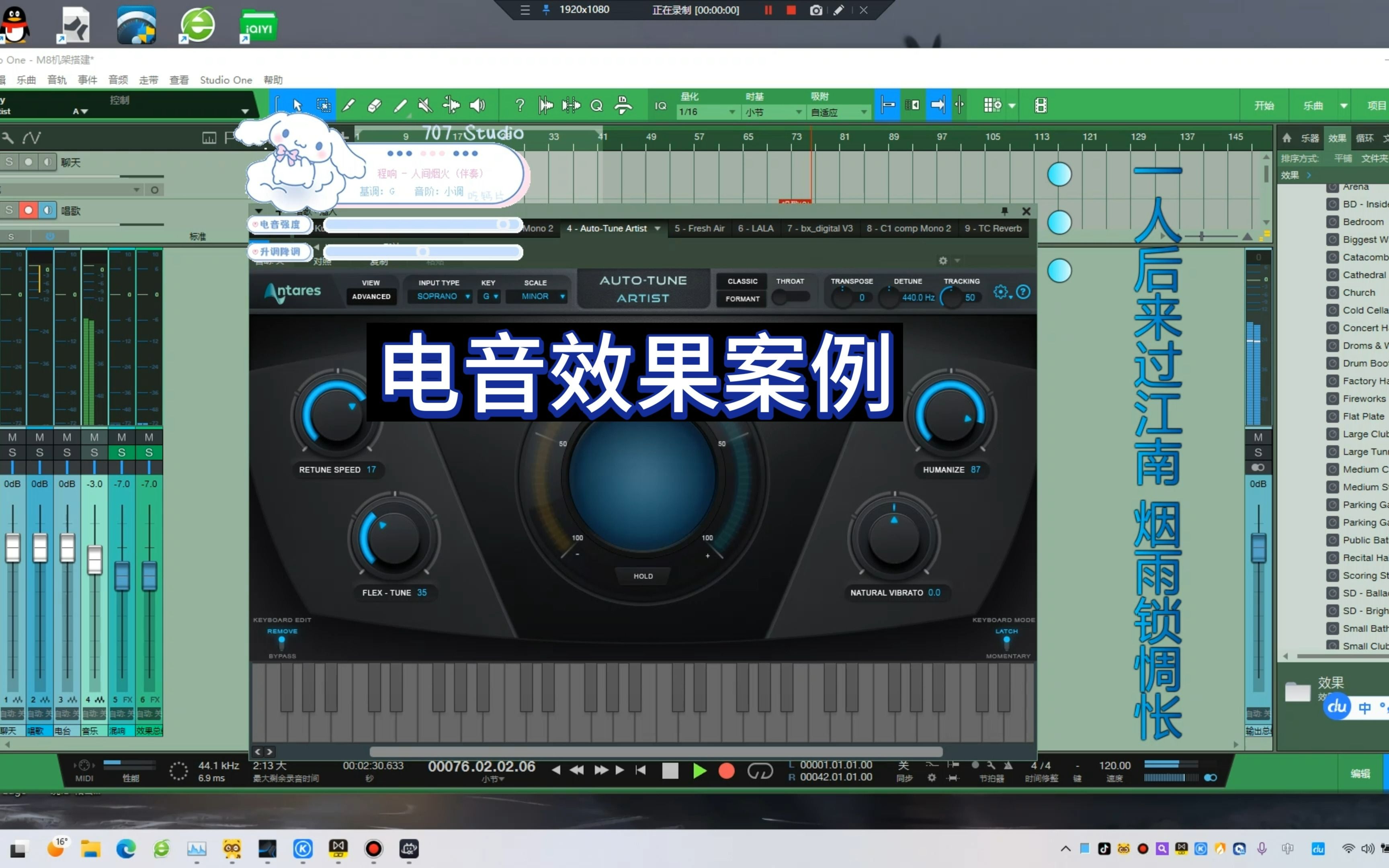Select the mute tool in the toolbar
Image resolution: width=1389 pixels, height=868 pixels.
coord(425,105)
